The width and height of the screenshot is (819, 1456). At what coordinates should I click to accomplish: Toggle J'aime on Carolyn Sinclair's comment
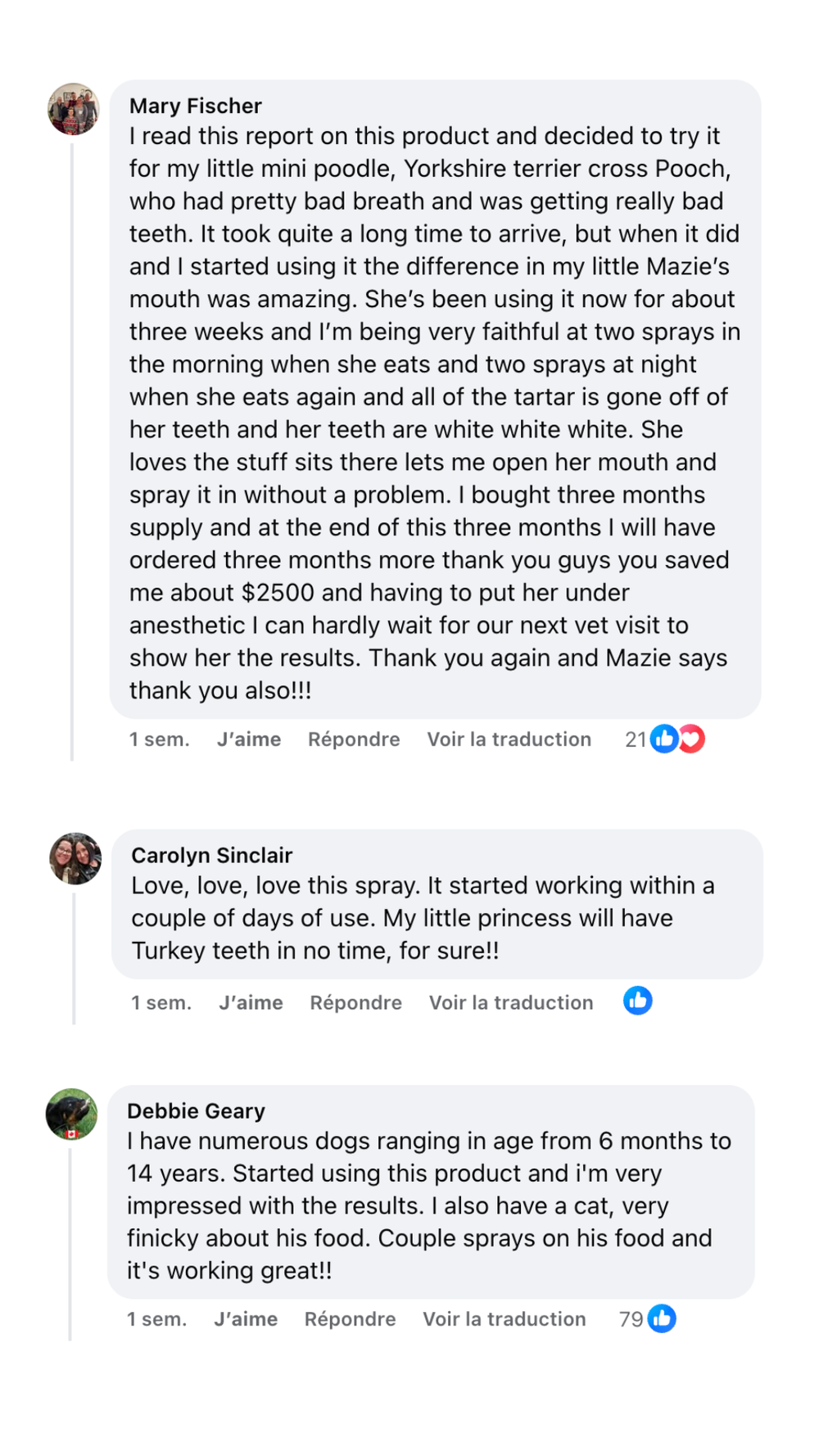251,1002
